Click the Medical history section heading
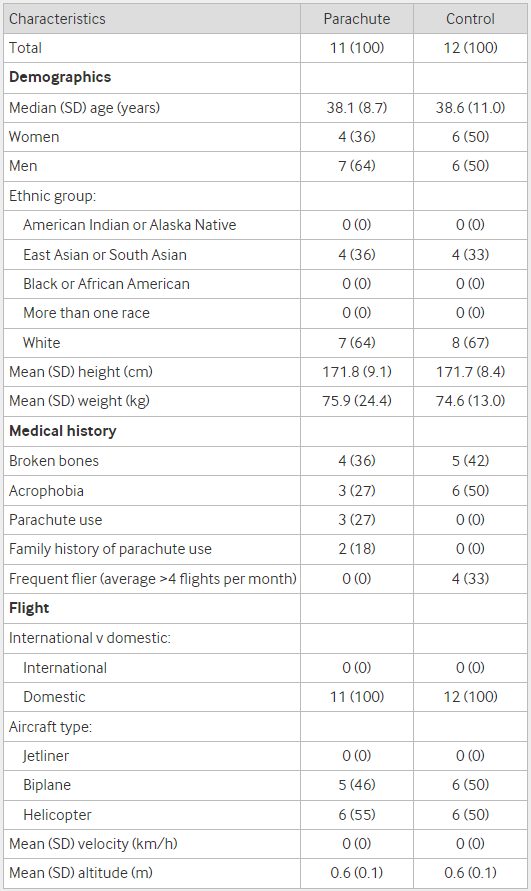Image resolution: width=531 pixels, height=891 pixels. (x=63, y=431)
